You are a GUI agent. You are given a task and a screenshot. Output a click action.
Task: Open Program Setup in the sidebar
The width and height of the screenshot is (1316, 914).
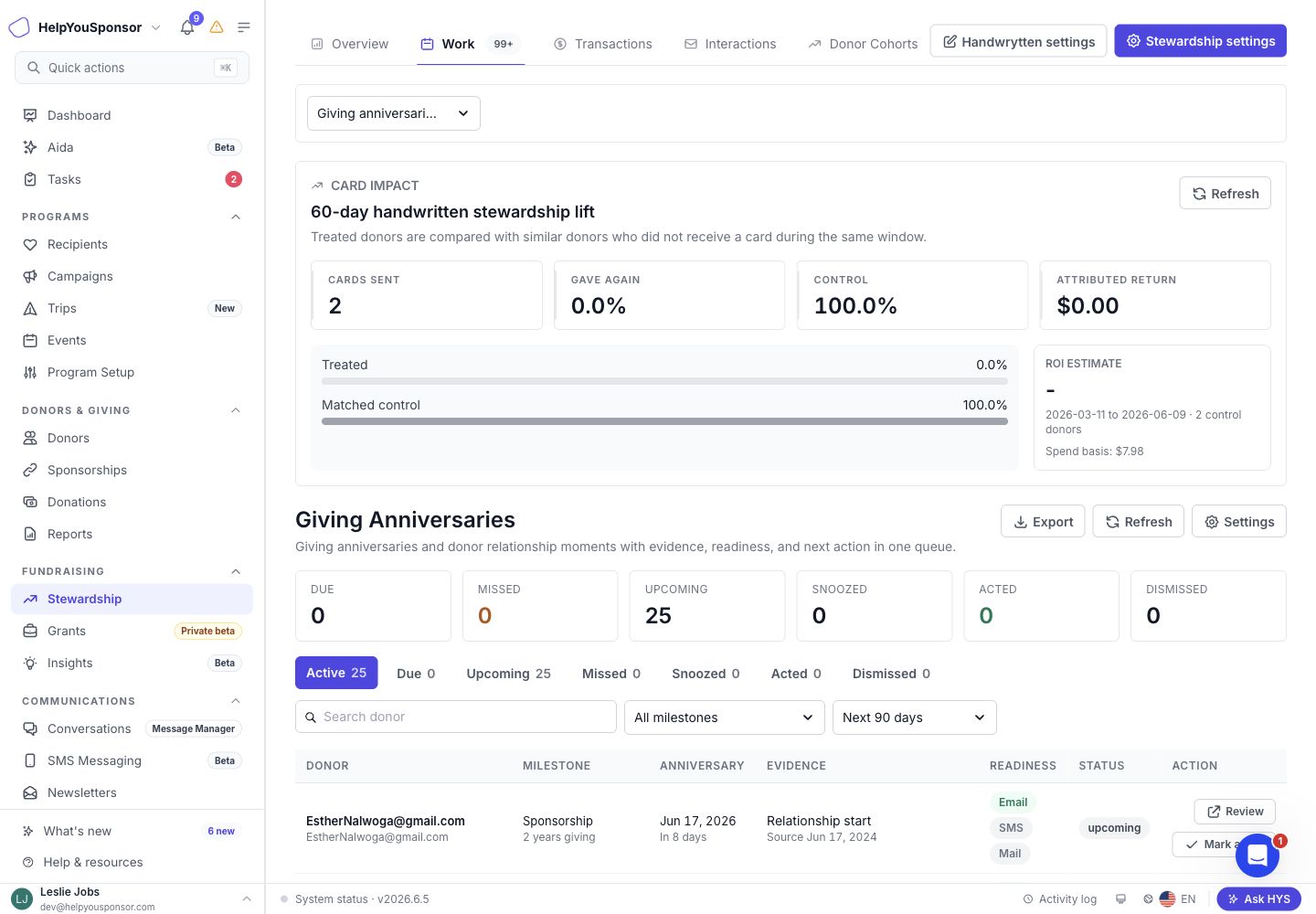tap(132, 372)
